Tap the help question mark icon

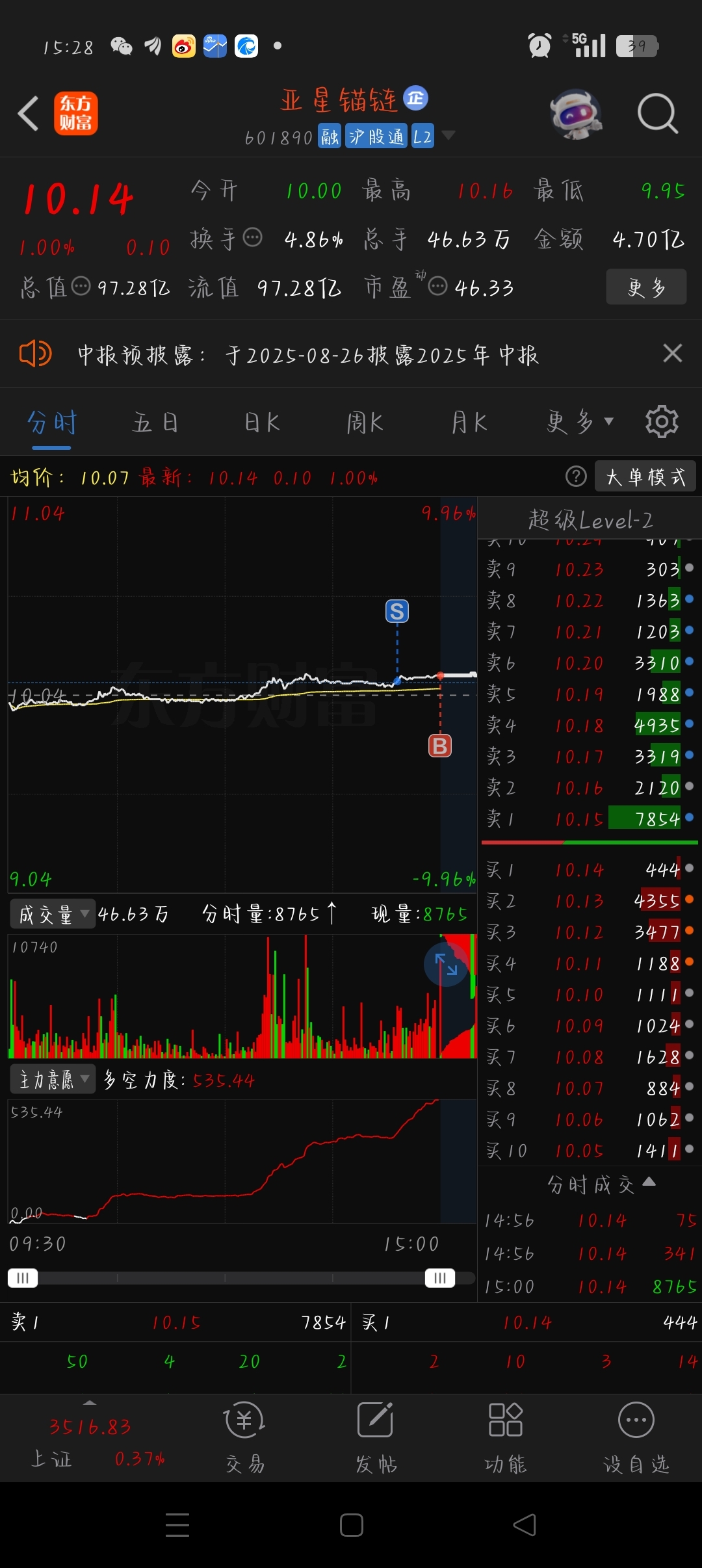(x=576, y=477)
